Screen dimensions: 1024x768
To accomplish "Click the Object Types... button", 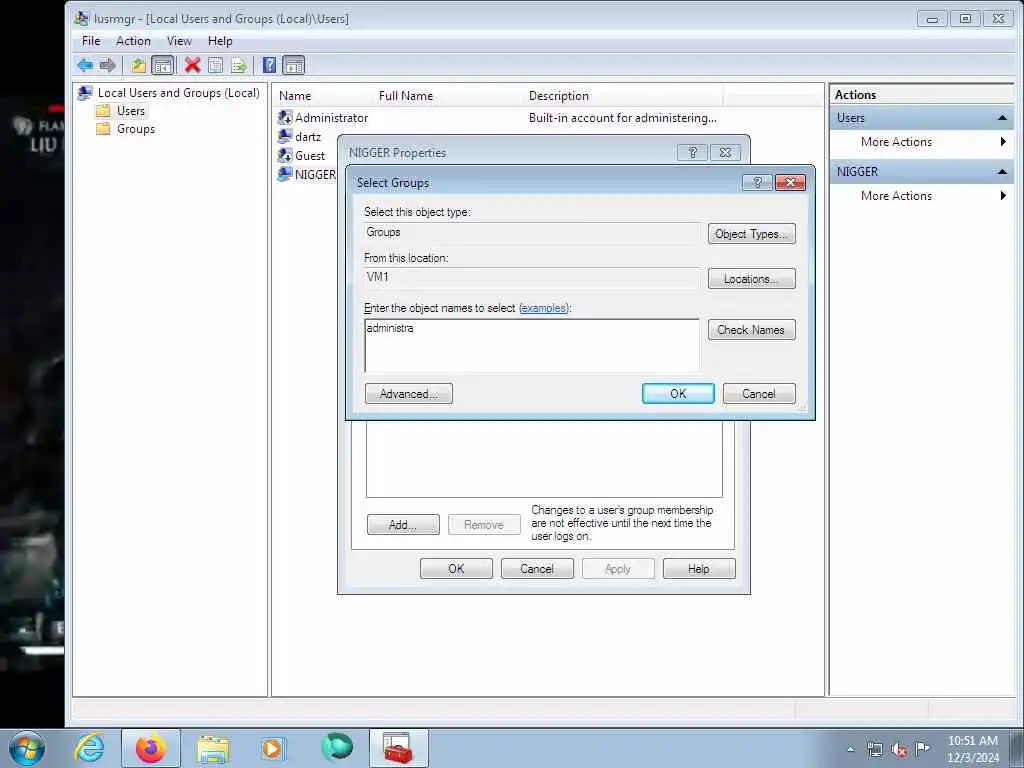I will (x=752, y=234).
